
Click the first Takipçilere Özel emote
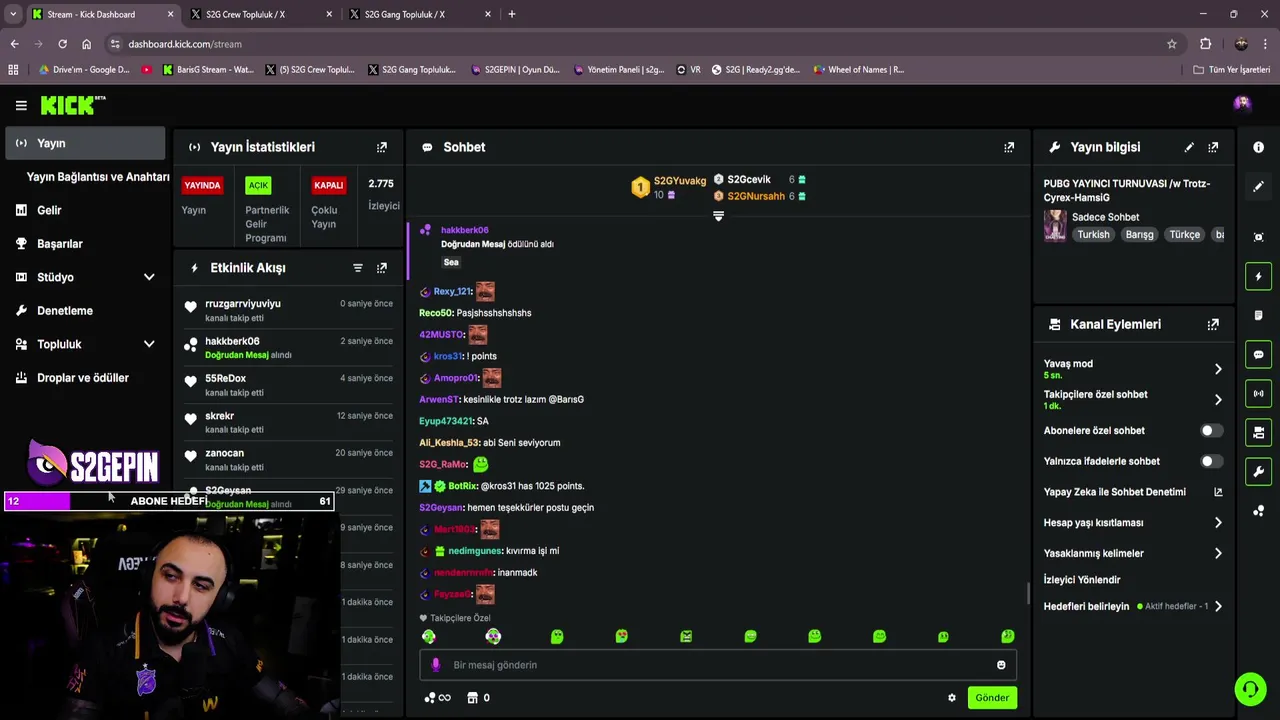tap(429, 636)
